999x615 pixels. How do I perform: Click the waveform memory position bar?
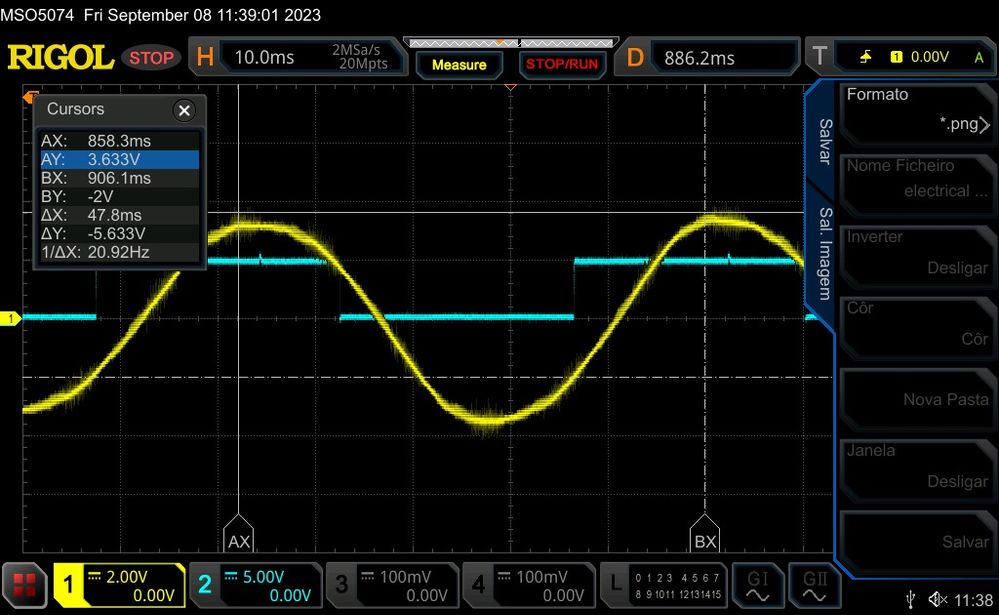click(x=510, y=43)
